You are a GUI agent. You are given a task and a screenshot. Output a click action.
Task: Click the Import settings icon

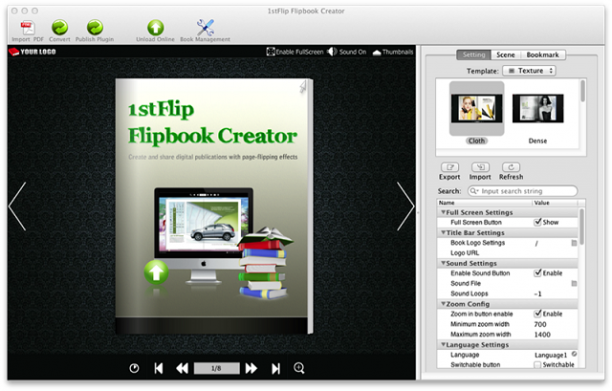tap(480, 167)
